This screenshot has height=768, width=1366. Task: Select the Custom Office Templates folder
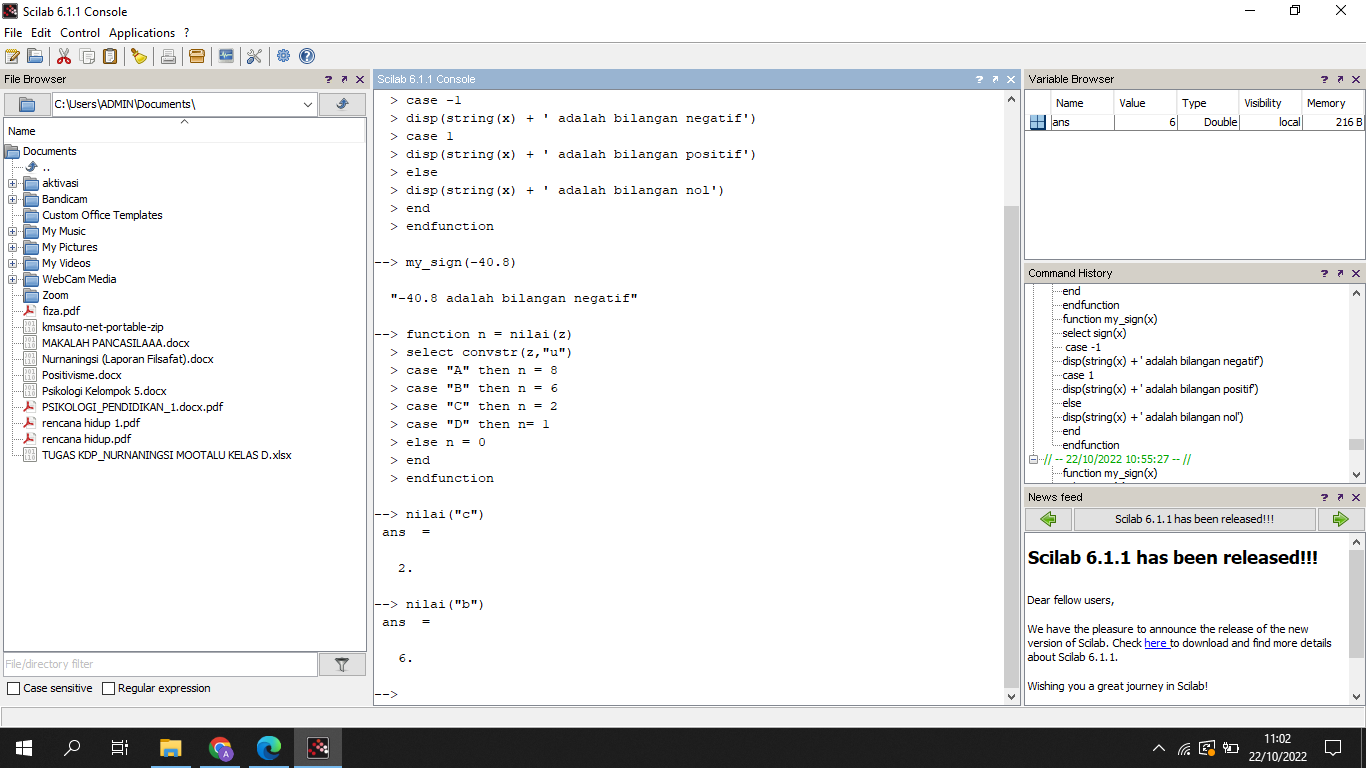pyautogui.click(x=102, y=215)
